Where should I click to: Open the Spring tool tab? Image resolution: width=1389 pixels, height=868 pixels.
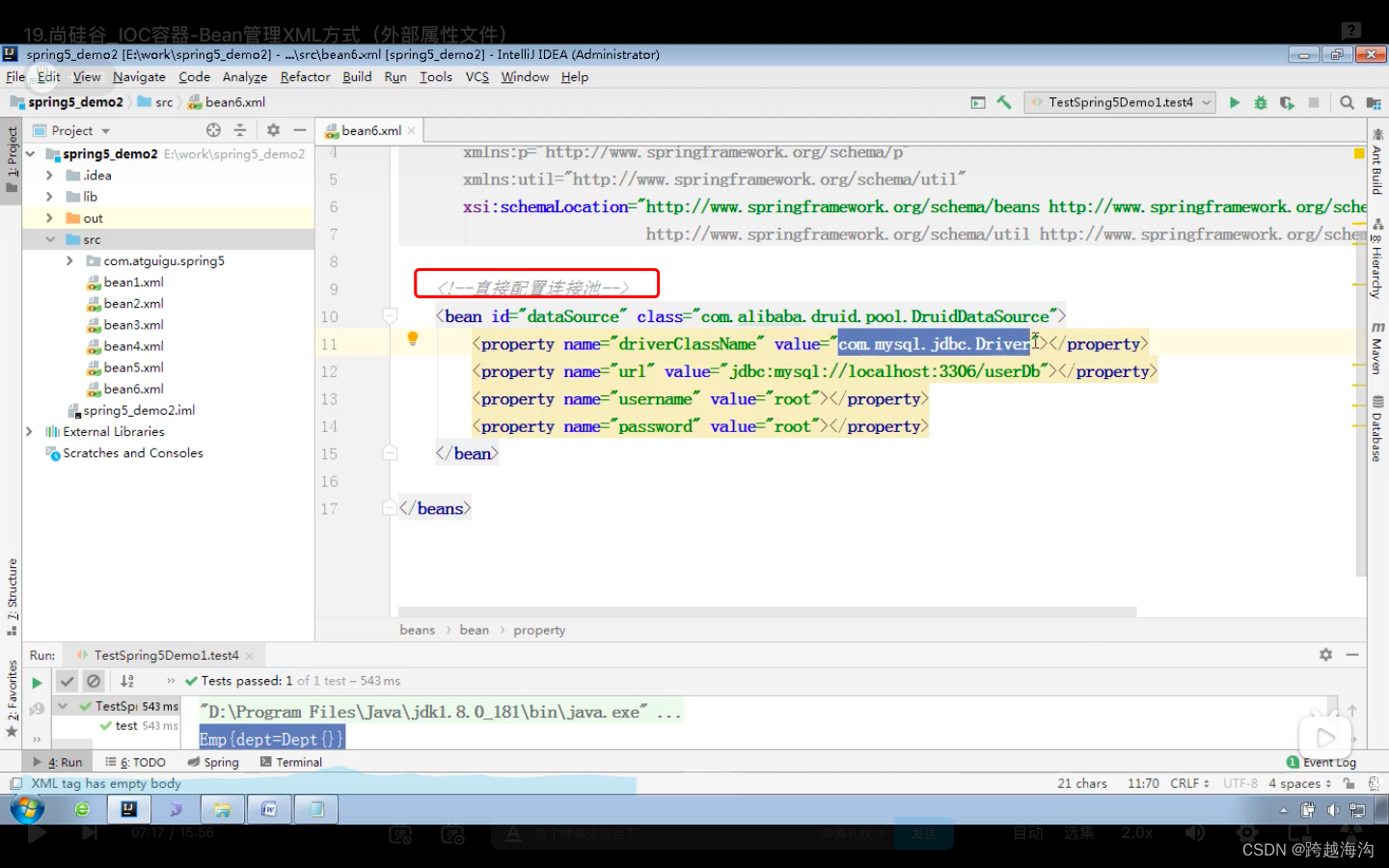[213, 762]
